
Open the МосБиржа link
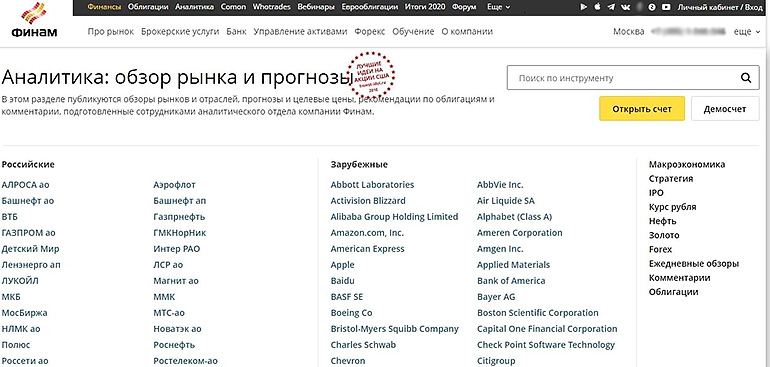25,313
